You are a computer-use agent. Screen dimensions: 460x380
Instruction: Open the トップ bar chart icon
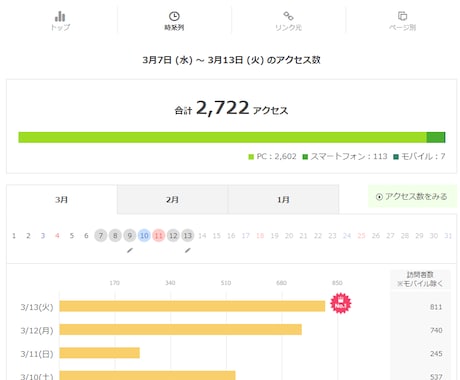pyautogui.click(x=60, y=16)
